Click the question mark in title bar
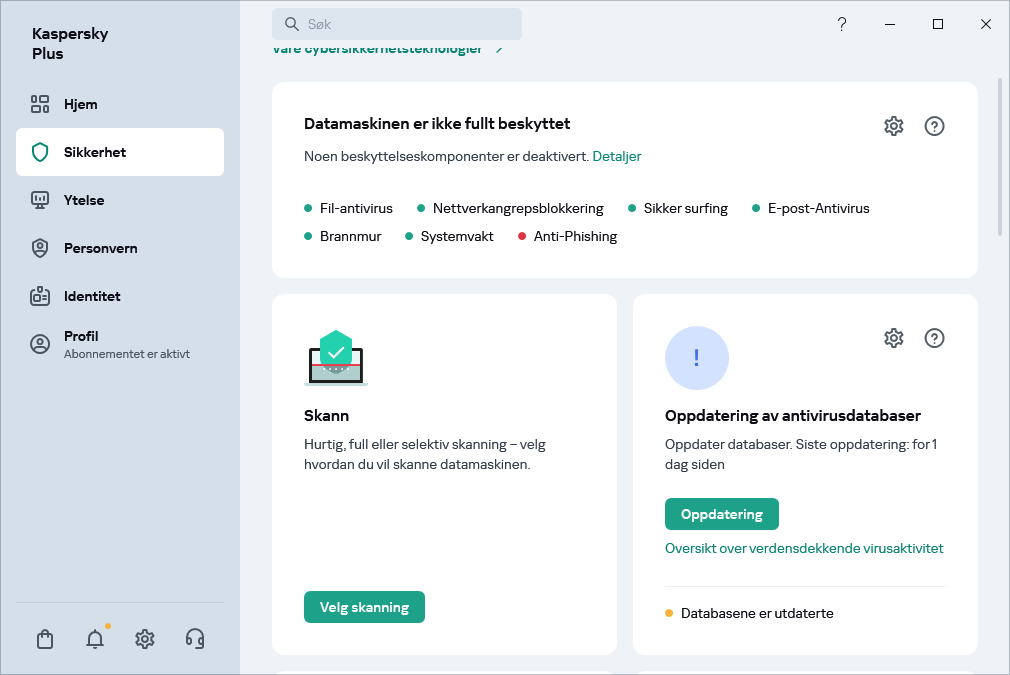Image resolution: width=1010 pixels, height=675 pixels. click(x=842, y=24)
